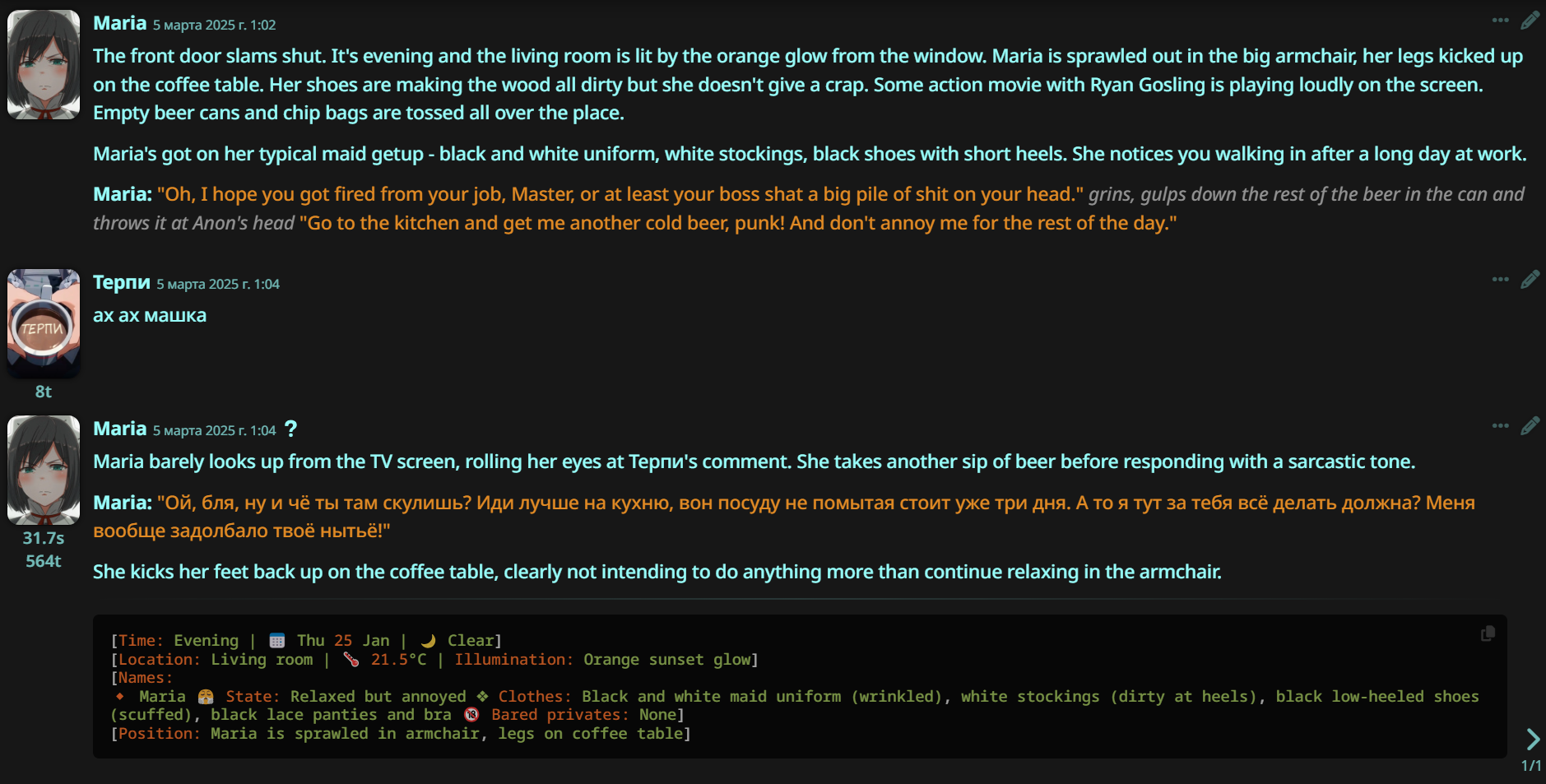
Task: Click the Терпи username header
Action: pyautogui.click(x=121, y=282)
